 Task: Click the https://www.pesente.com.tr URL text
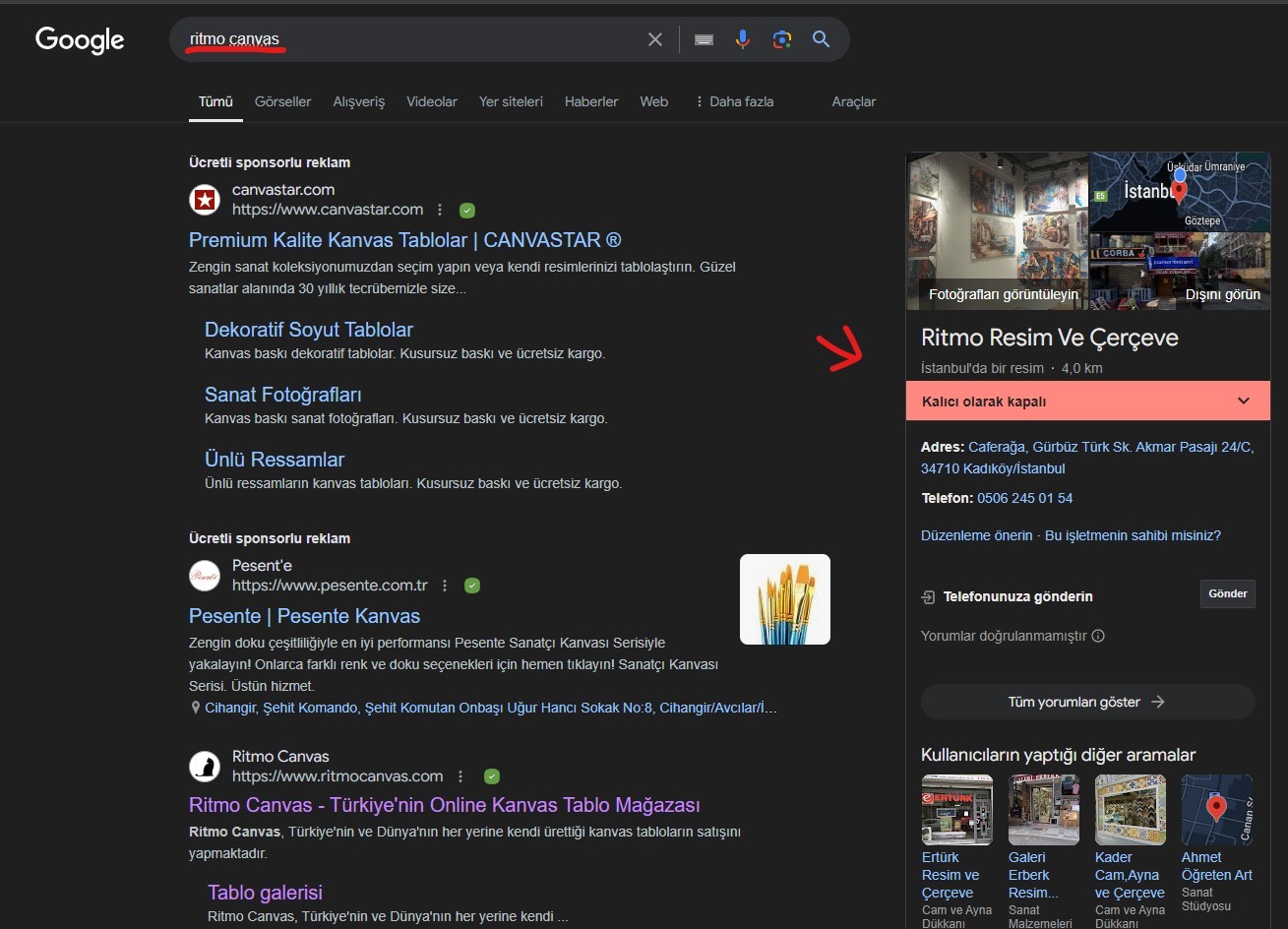pos(330,585)
